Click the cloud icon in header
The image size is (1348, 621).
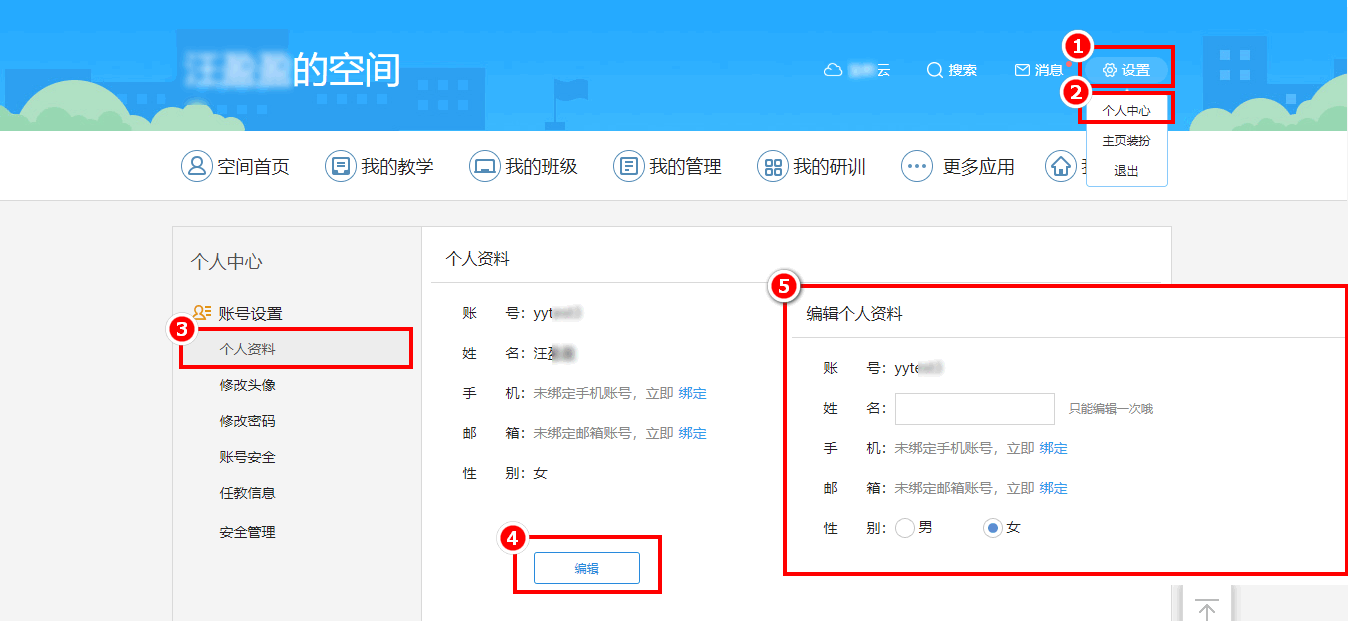coord(833,70)
